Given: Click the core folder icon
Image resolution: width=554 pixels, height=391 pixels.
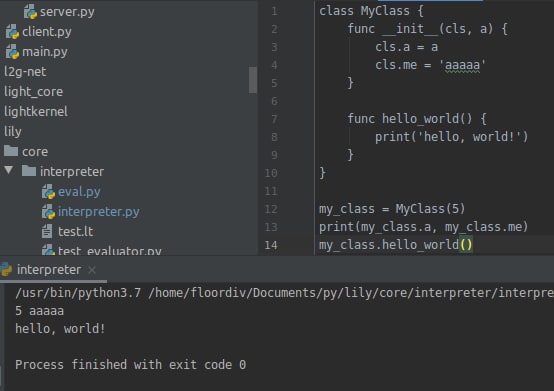Looking at the screenshot, I should [11, 151].
